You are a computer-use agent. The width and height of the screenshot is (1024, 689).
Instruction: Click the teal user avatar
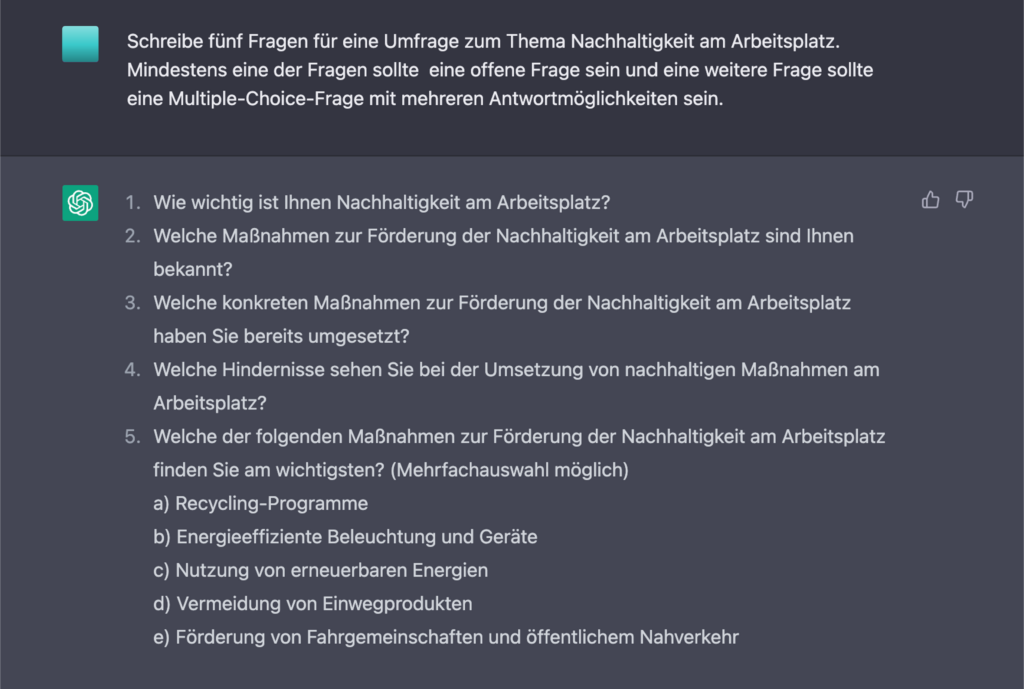tap(80, 44)
